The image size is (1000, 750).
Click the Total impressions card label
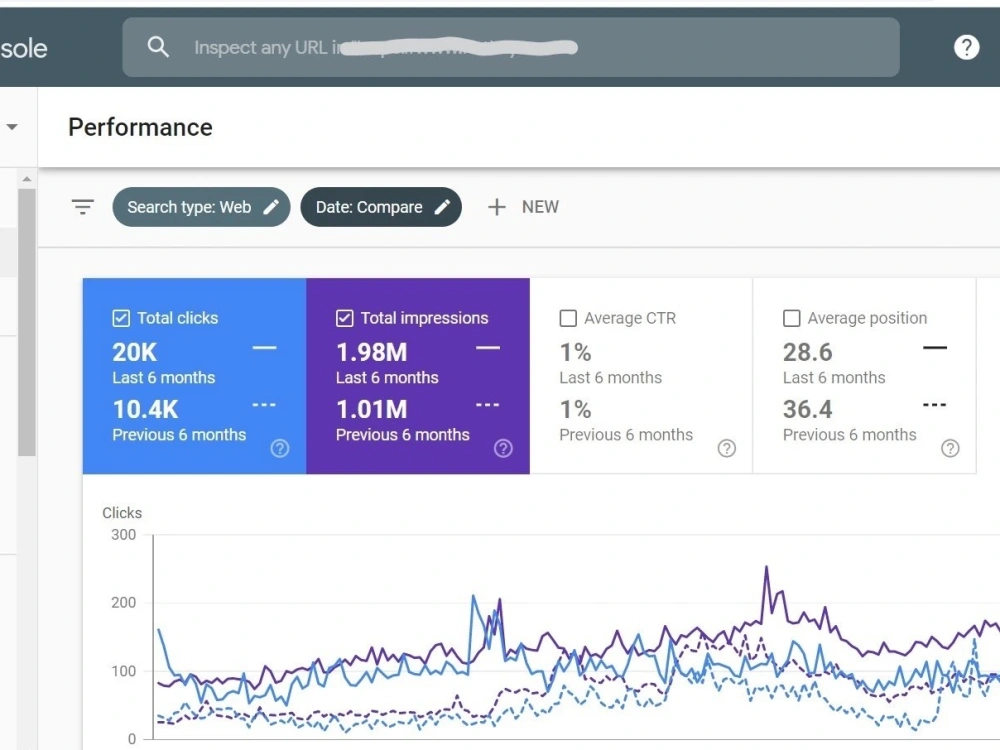click(x=425, y=318)
